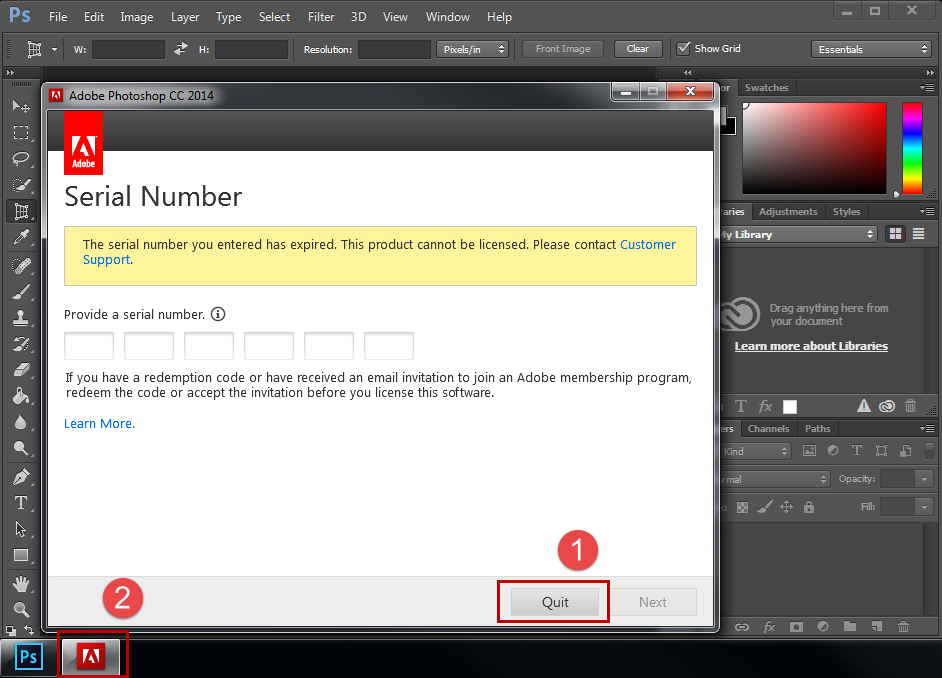Open the Filter menu

tap(321, 17)
